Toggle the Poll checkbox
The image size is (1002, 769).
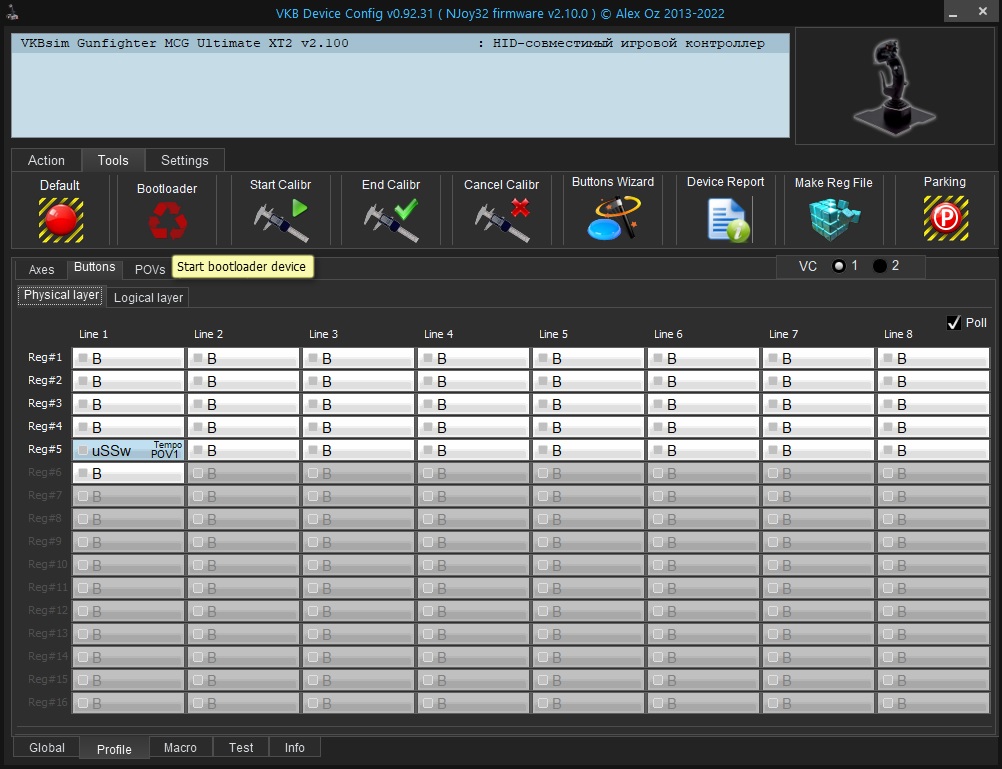click(x=953, y=323)
